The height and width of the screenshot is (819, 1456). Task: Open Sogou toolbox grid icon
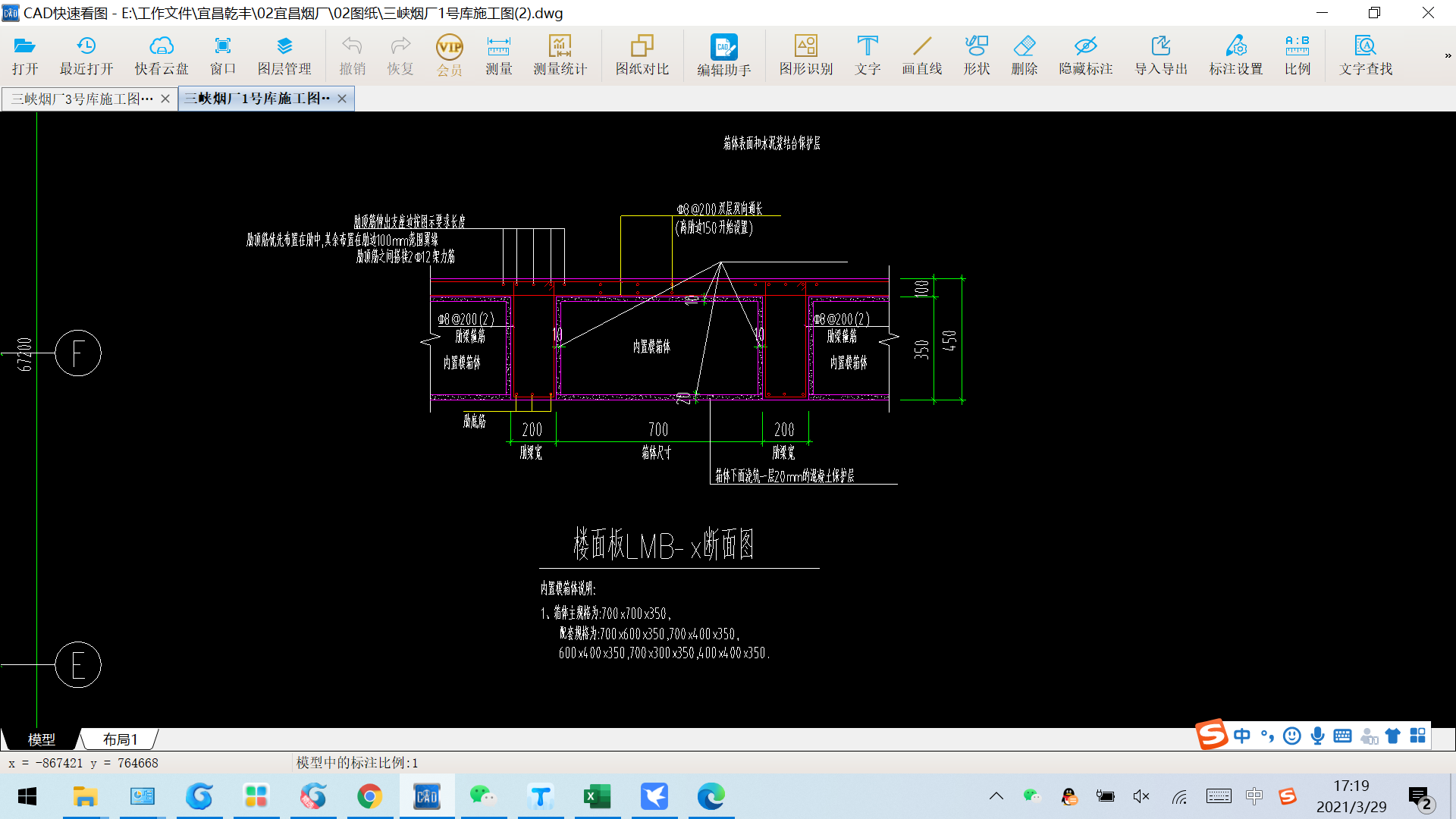tap(1417, 736)
